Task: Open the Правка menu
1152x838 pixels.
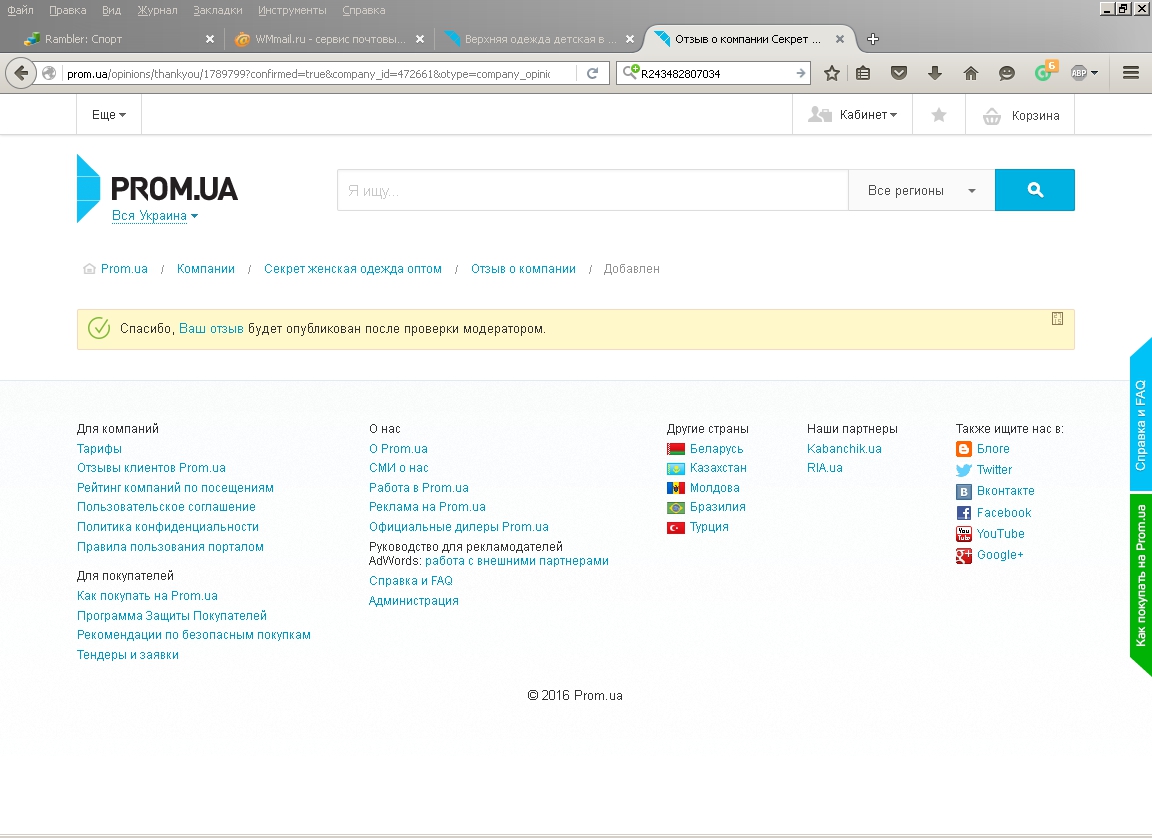Action: point(68,10)
